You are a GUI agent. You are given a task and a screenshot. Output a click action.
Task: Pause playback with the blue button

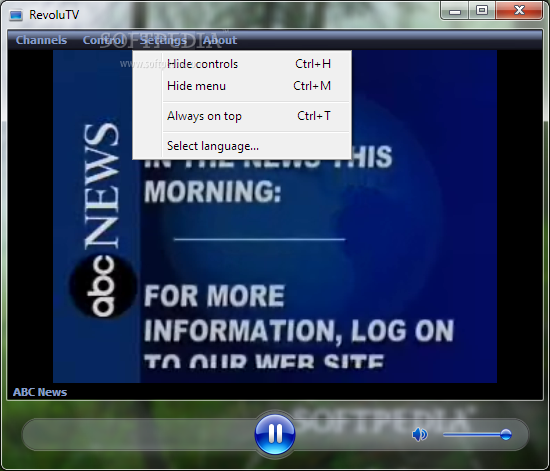click(275, 434)
